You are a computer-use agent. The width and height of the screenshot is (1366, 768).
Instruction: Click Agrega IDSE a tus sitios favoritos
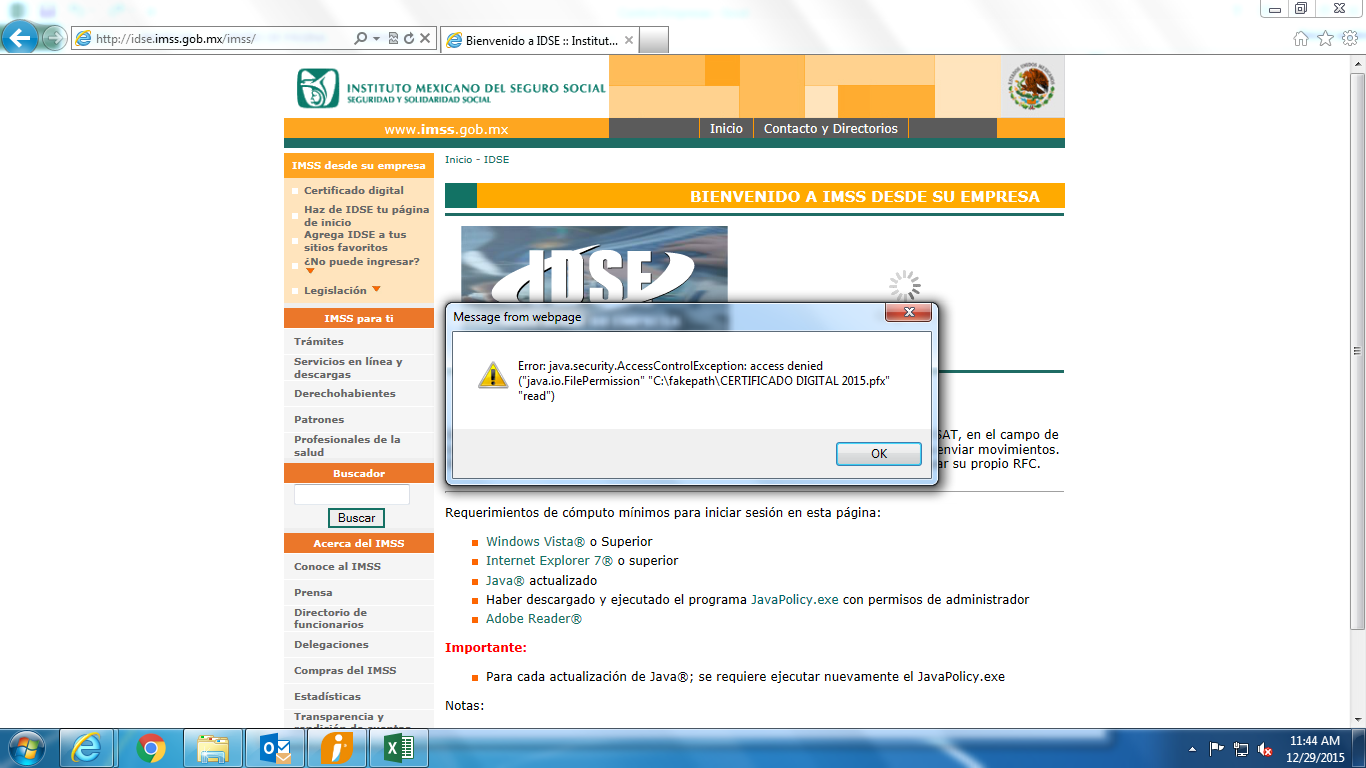(x=355, y=241)
